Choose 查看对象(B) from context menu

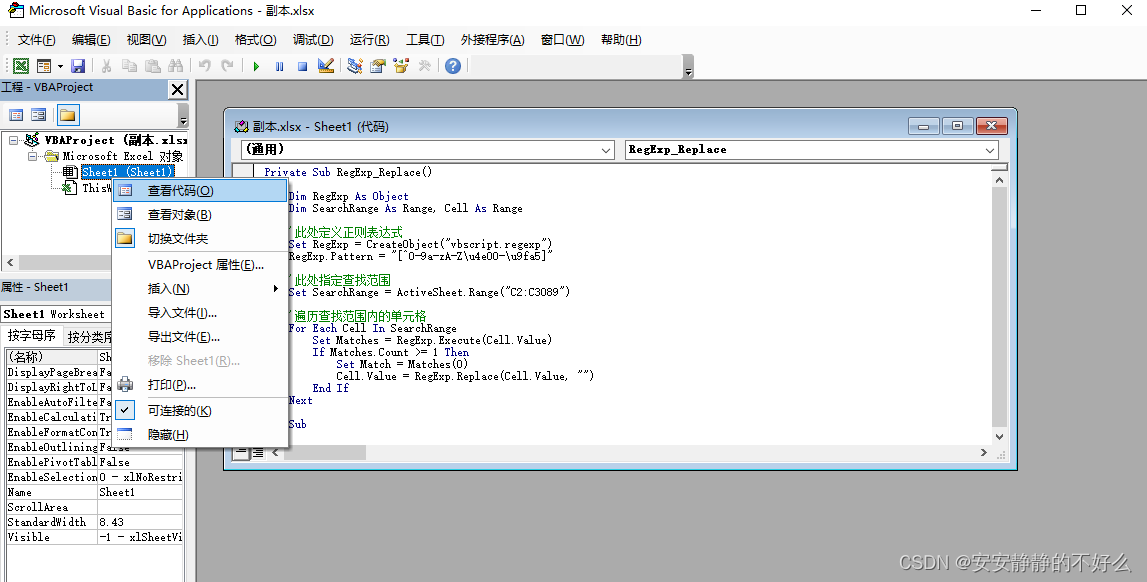[200, 215]
